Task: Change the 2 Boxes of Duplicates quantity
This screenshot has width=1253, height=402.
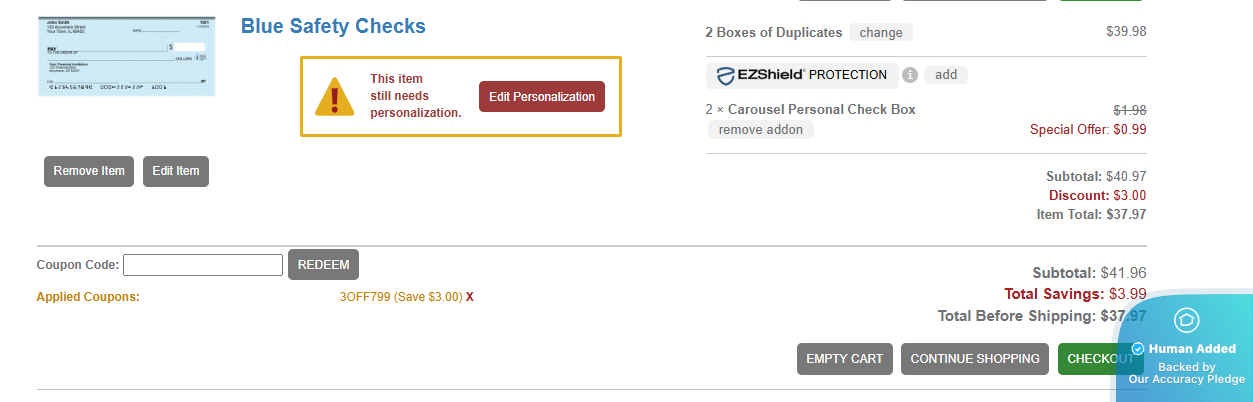Action: [x=880, y=32]
